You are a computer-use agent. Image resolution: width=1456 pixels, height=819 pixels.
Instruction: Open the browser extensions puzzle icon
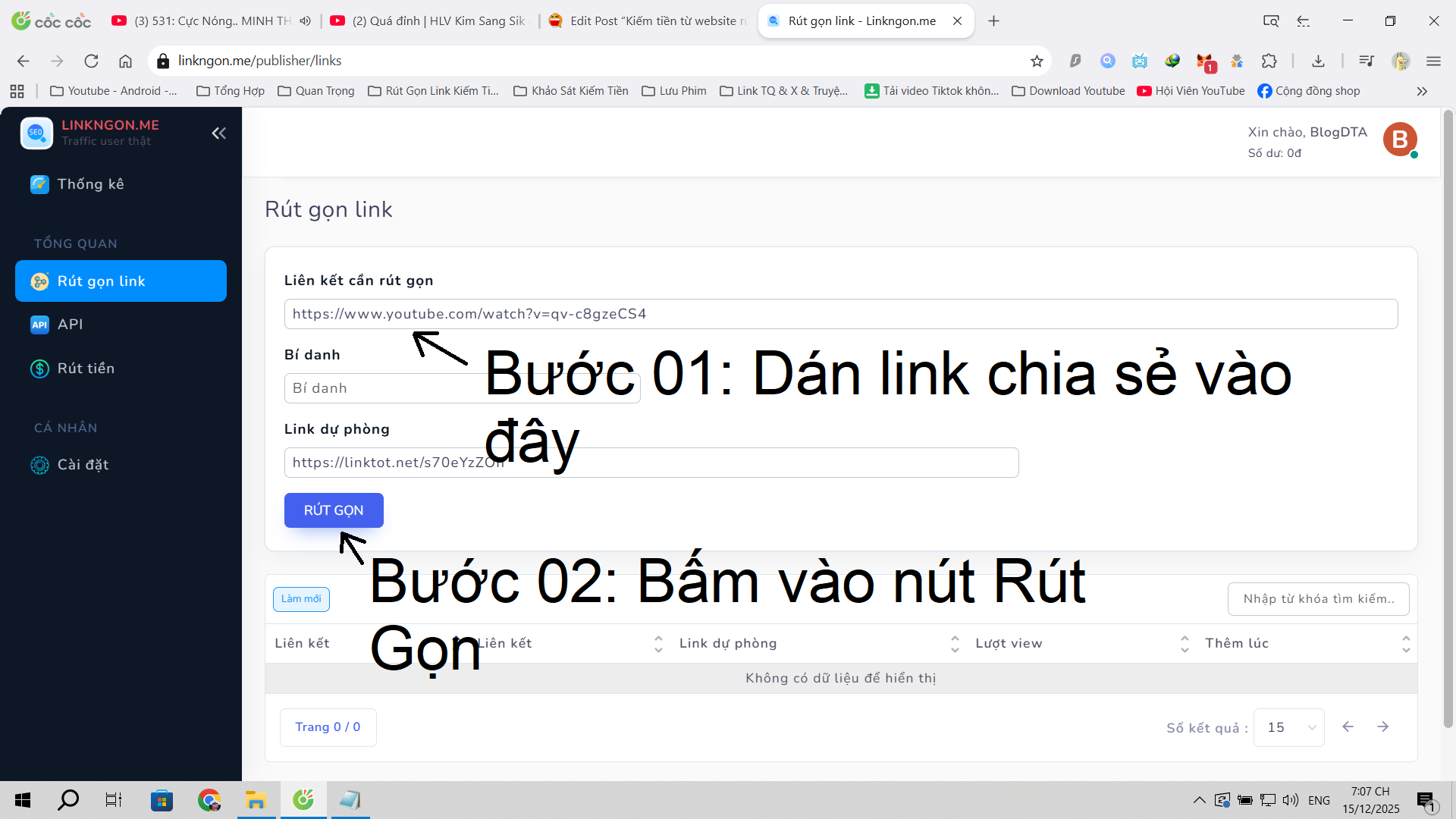pyautogui.click(x=1269, y=61)
